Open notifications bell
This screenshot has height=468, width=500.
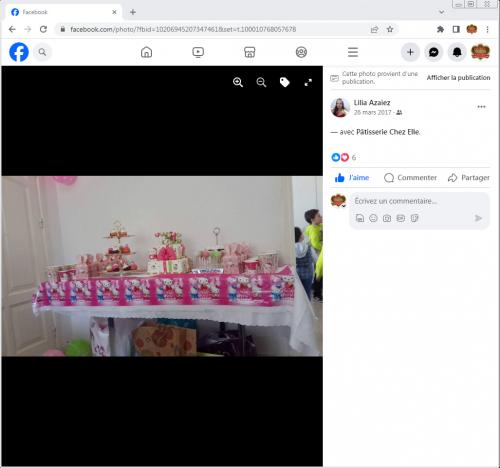pos(457,52)
